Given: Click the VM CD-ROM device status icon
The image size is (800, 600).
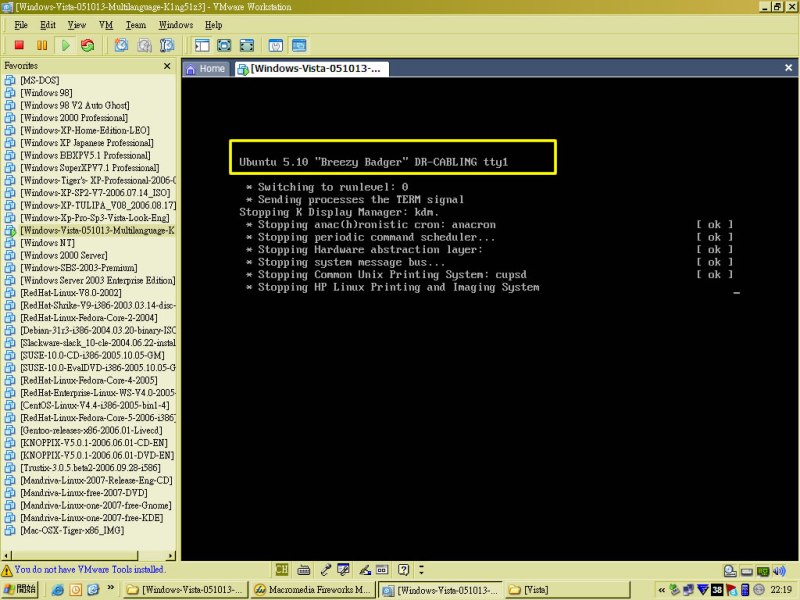Looking at the screenshot, I should point(730,571).
